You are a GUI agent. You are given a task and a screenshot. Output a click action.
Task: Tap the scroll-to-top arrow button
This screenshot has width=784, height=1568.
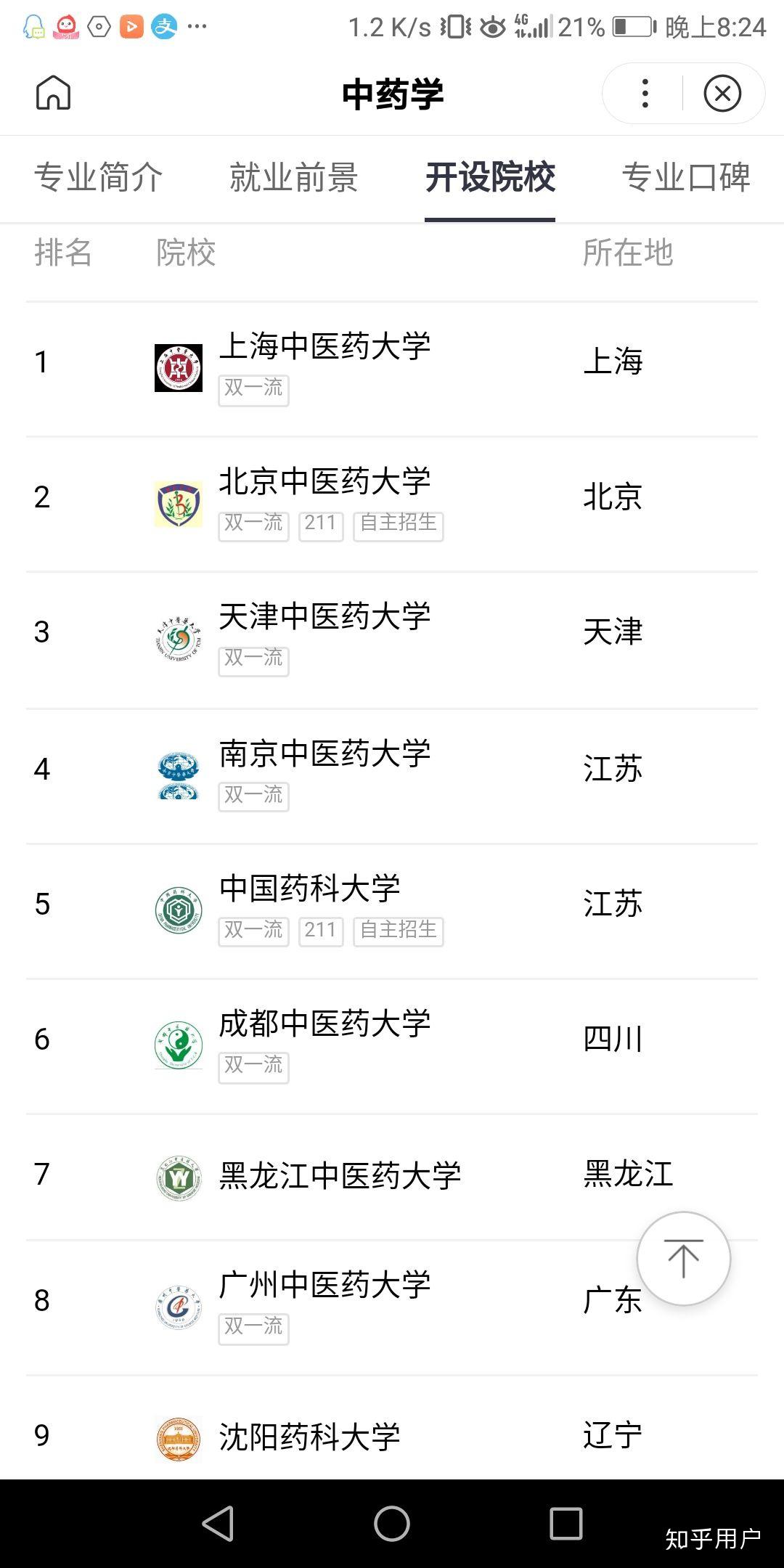tap(683, 1258)
